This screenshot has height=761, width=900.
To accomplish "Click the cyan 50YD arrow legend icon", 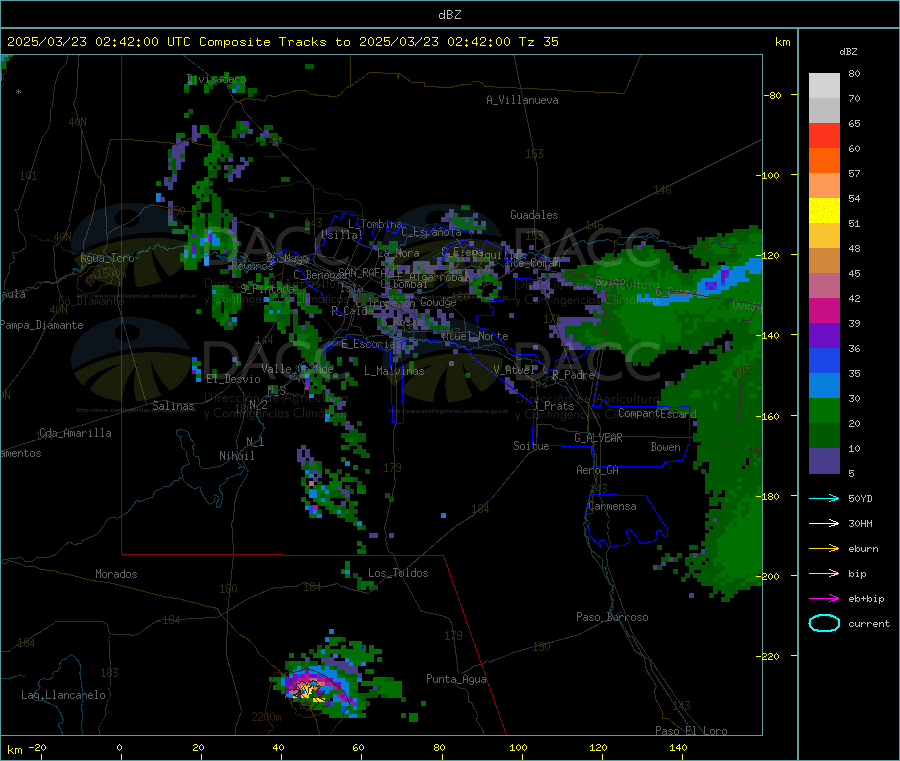I will click(x=824, y=498).
